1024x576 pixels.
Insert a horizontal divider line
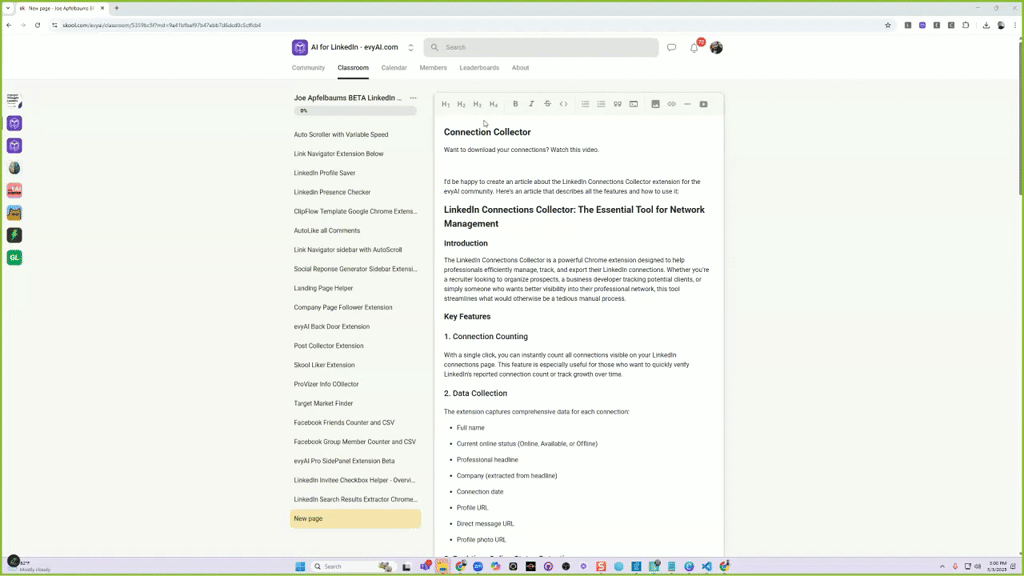point(687,104)
